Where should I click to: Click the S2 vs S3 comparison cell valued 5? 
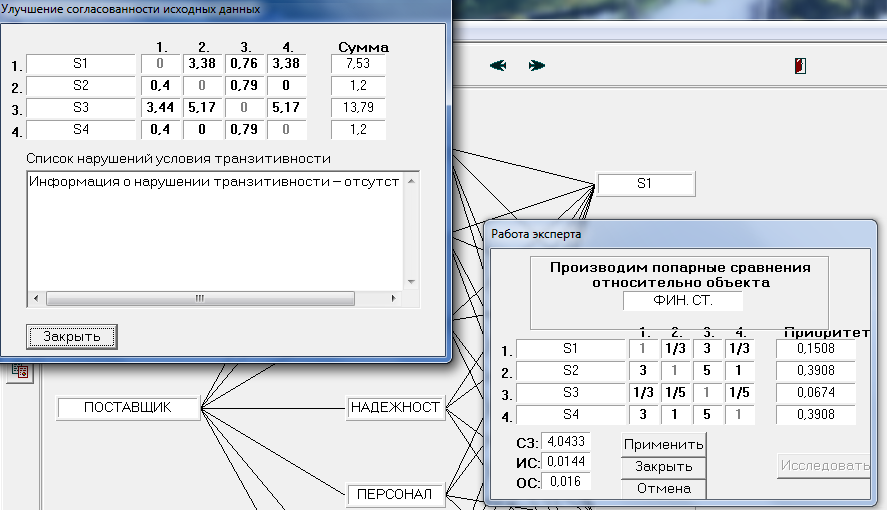707,371
